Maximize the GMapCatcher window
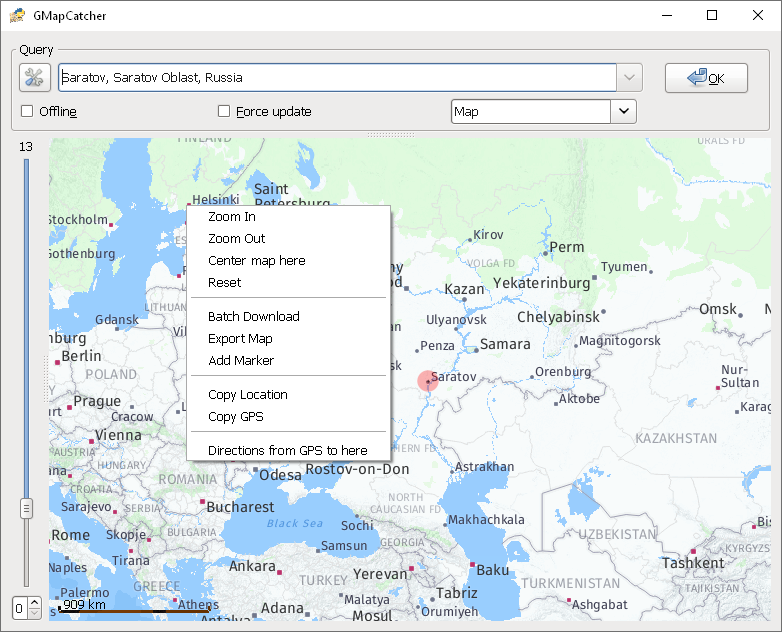782x632 pixels. click(712, 15)
